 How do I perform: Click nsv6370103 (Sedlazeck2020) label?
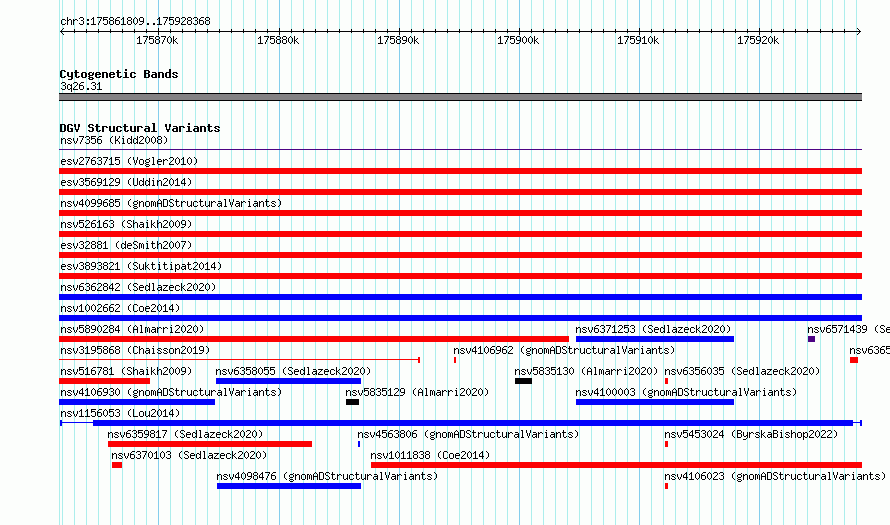pos(189,455)
